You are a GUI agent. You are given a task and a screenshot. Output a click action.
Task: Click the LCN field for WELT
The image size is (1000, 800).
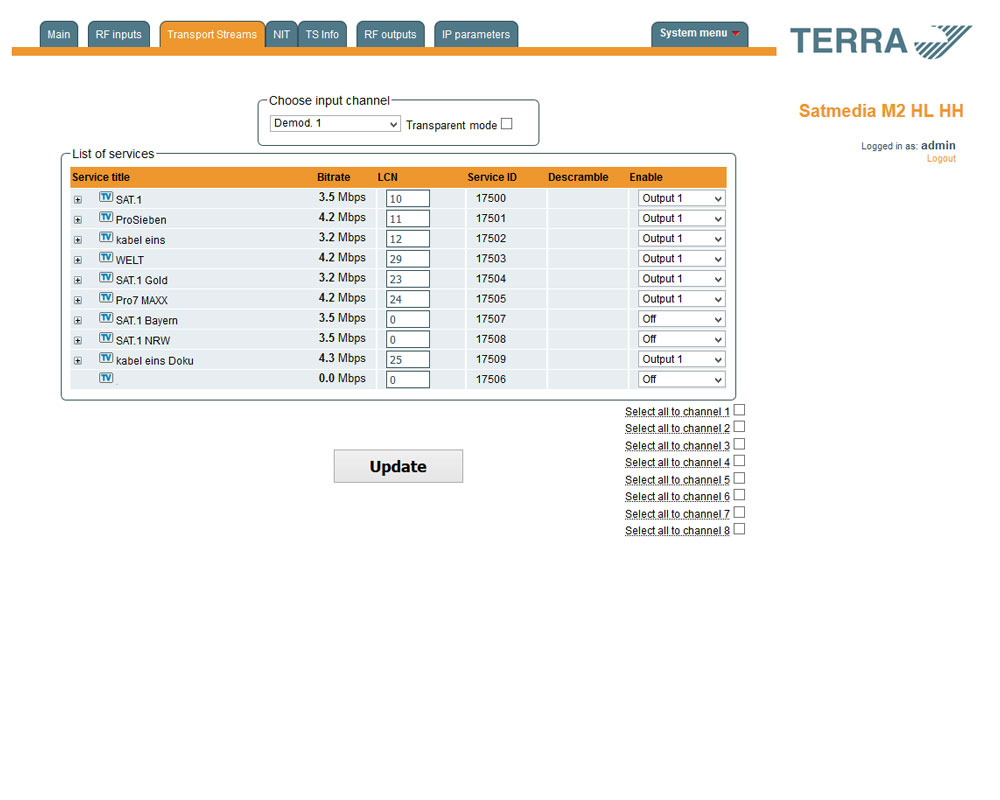(408, 259)
